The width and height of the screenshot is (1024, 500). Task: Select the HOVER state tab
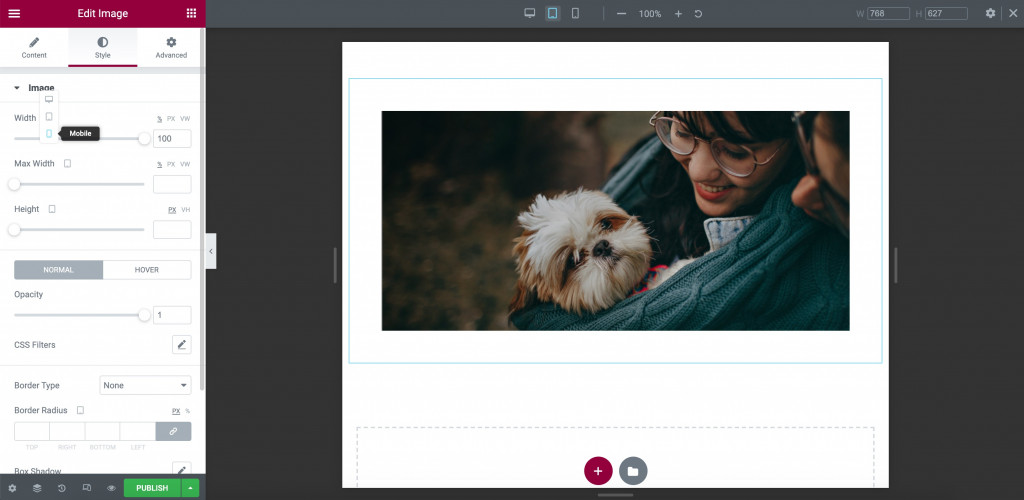pos(147,270)
